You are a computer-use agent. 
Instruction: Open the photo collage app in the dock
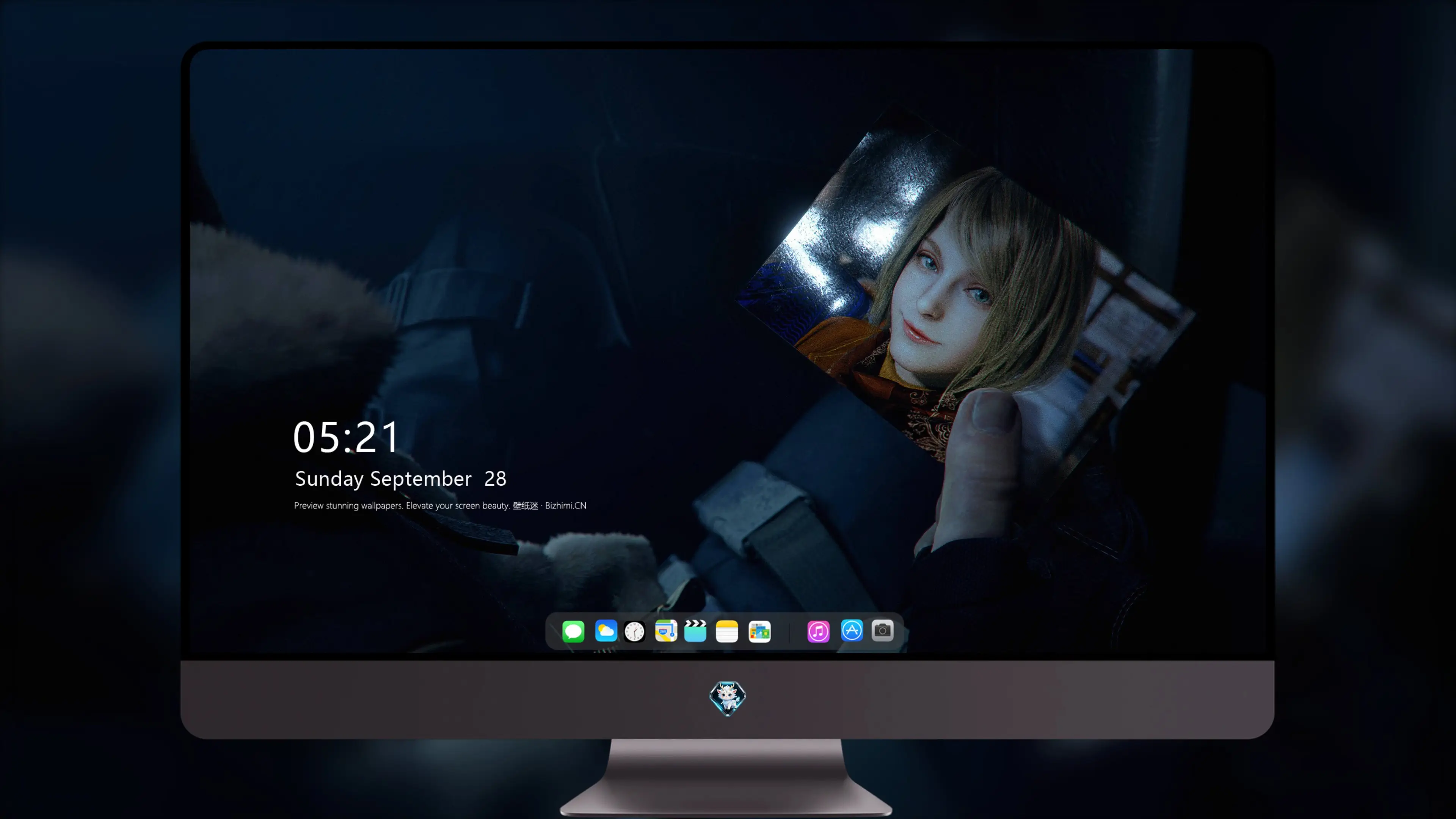point(759,631)
